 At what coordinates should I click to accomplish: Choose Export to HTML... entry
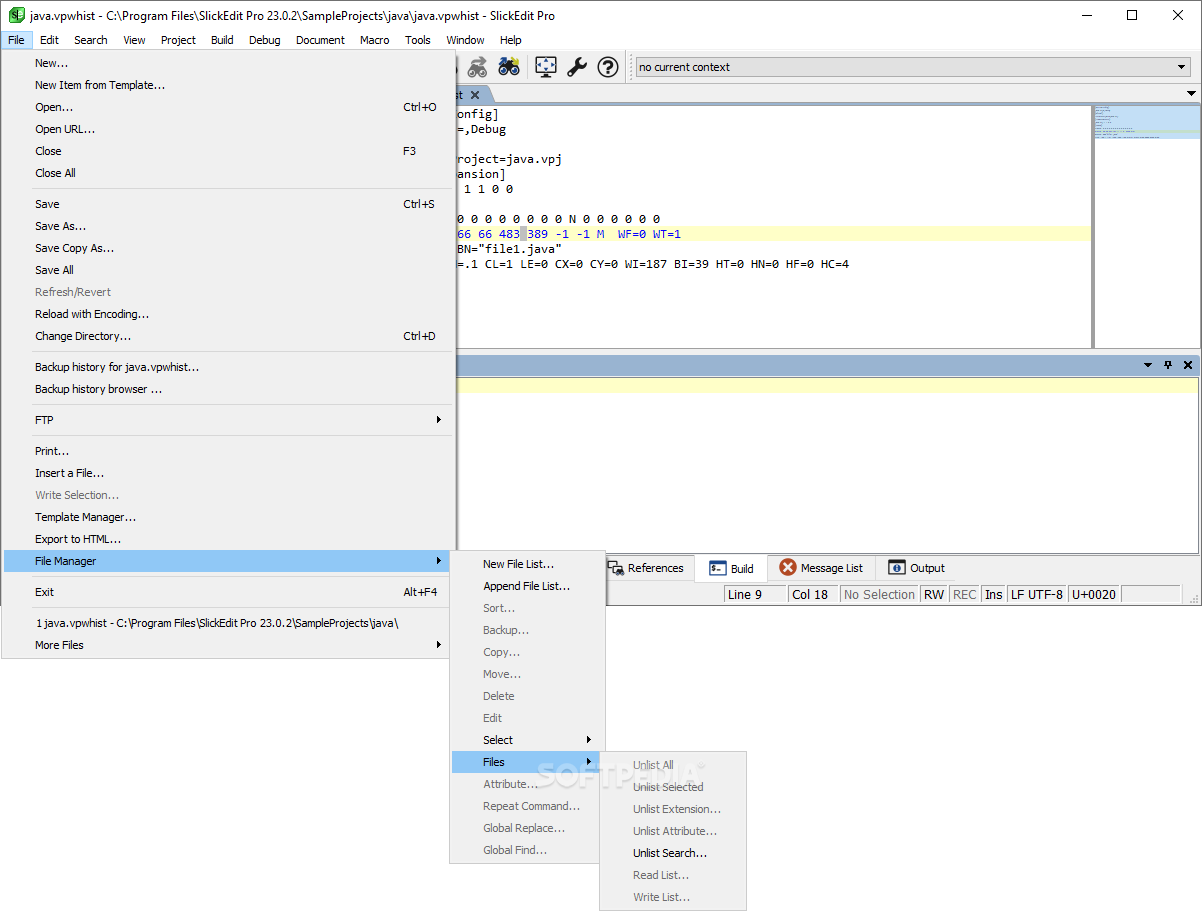pos(229,539)
